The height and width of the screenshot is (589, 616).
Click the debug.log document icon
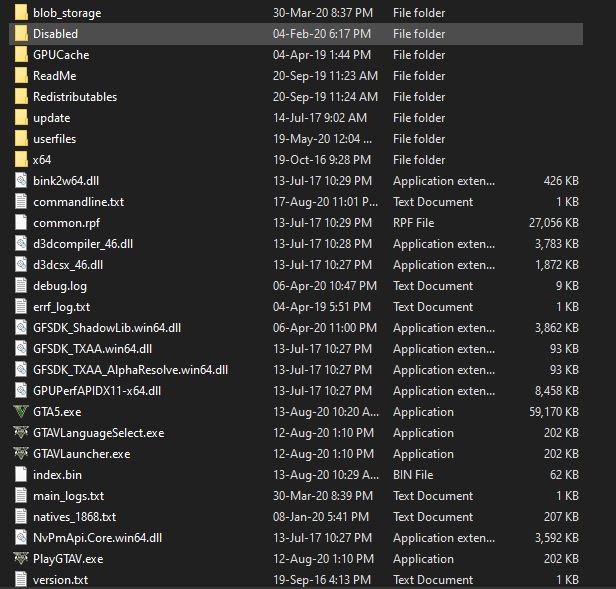pos(21,286)
